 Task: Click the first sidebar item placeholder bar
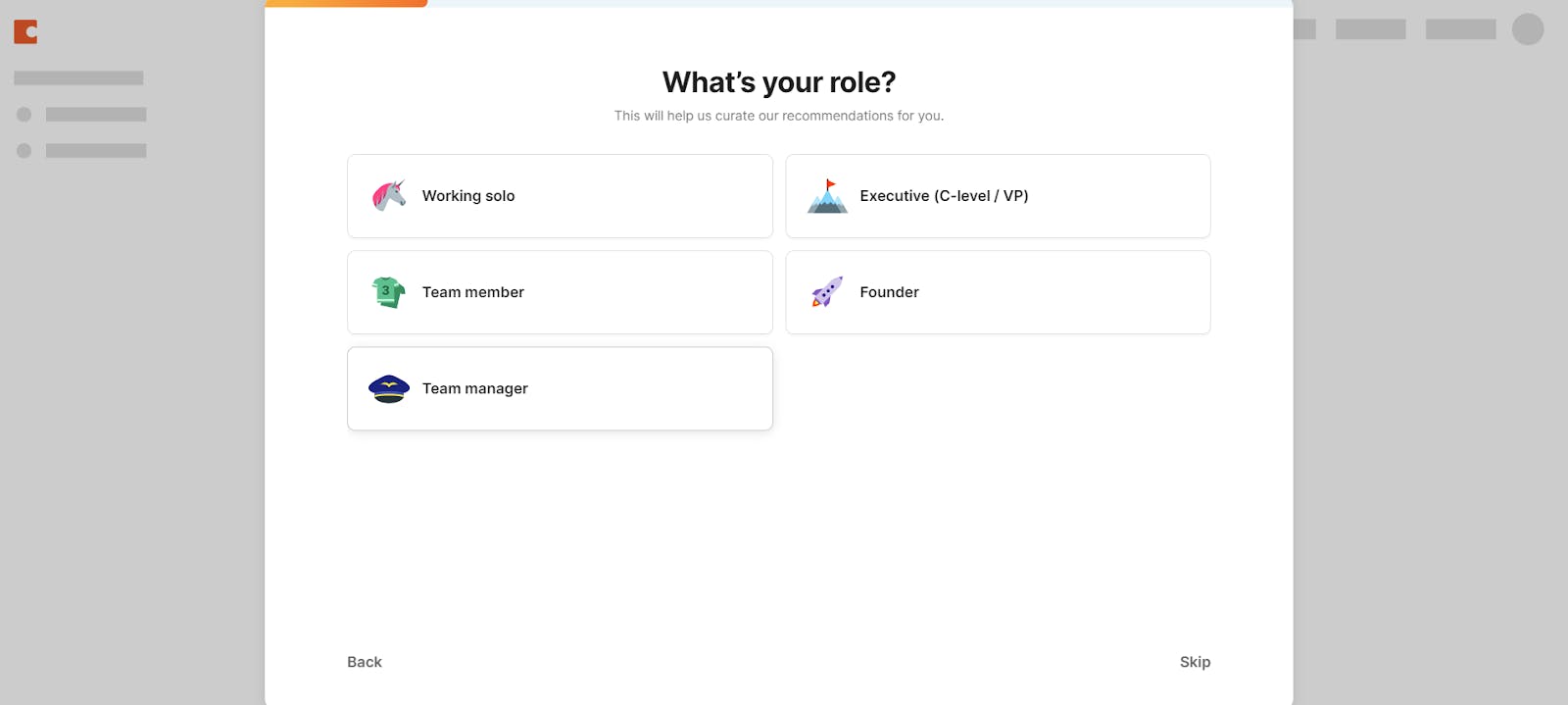click(x=96, y=115)
